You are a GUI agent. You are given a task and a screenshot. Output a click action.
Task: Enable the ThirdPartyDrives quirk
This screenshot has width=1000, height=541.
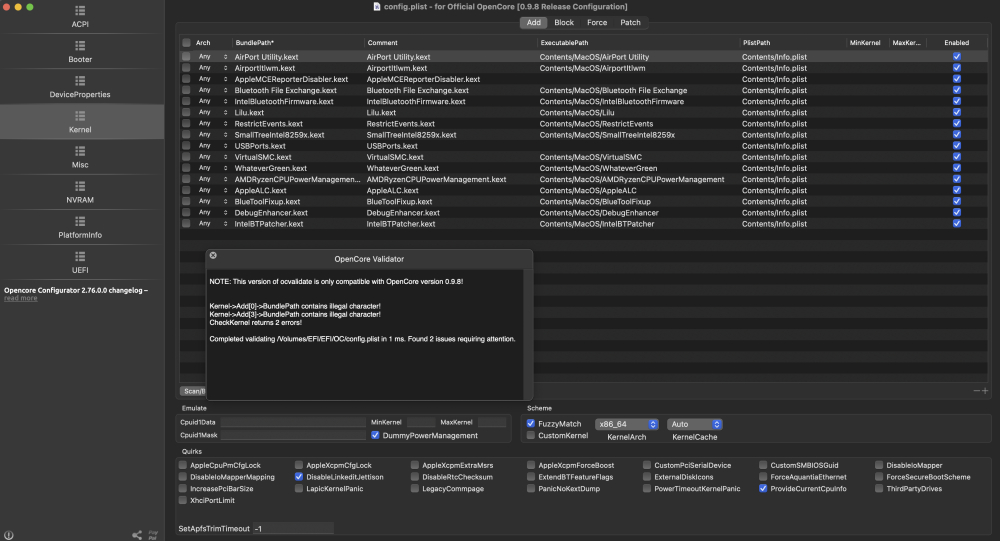[879, 489]
